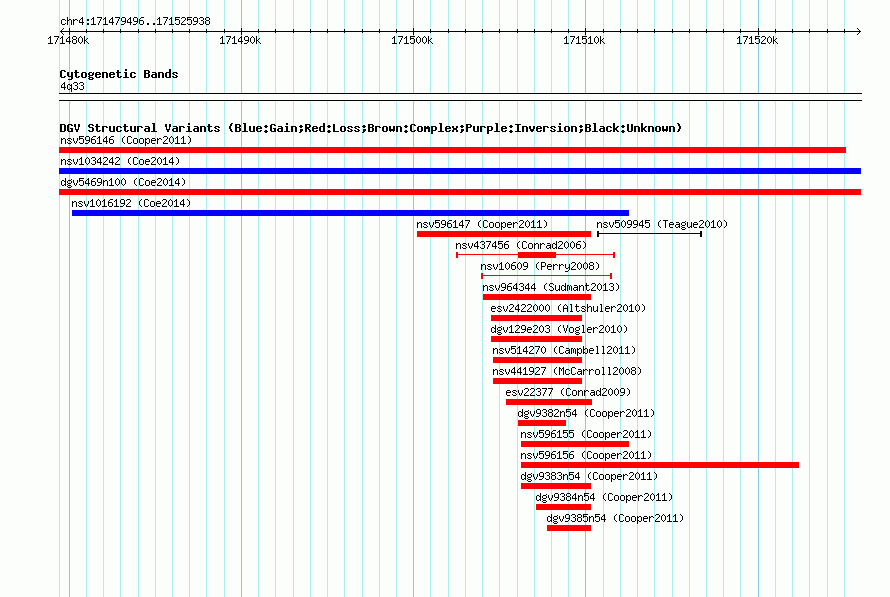Select the esv2422000 (Altshuler2010) variant bar

click(x=536, y=318)
